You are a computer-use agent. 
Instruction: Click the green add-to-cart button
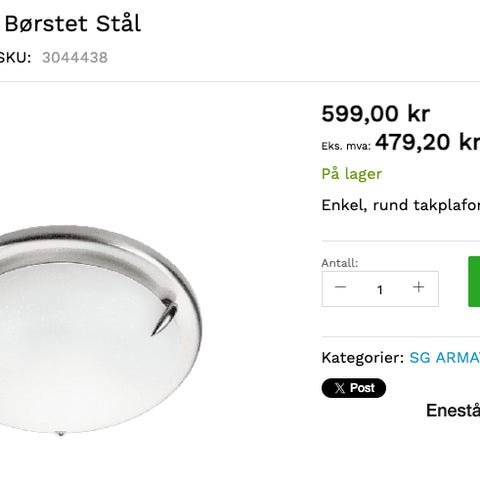pyautogui.click(x=474, y=281)
